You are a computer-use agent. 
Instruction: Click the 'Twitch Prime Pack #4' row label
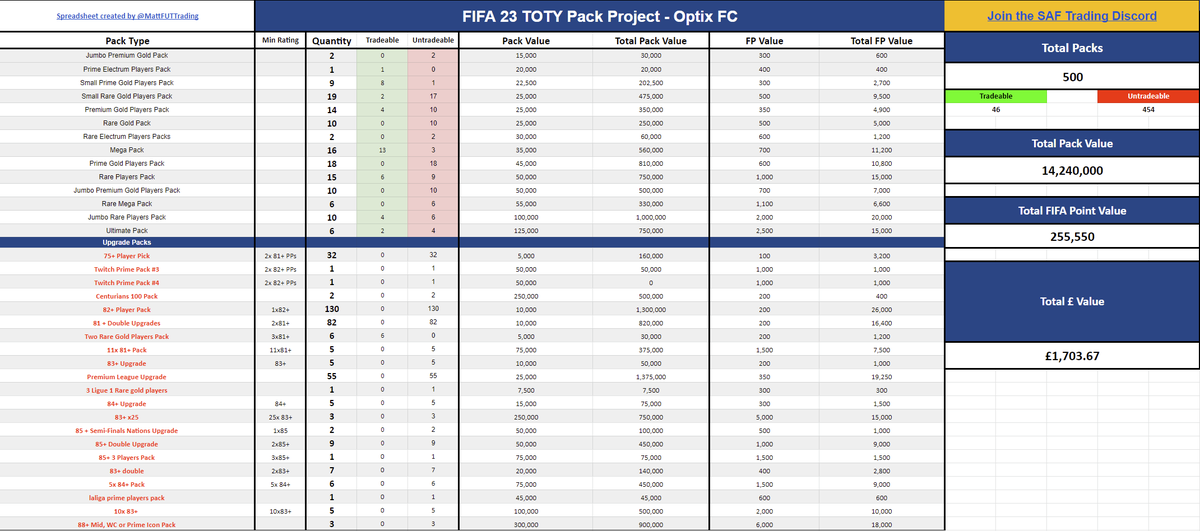pyautogui.click(x=127, y=283)
